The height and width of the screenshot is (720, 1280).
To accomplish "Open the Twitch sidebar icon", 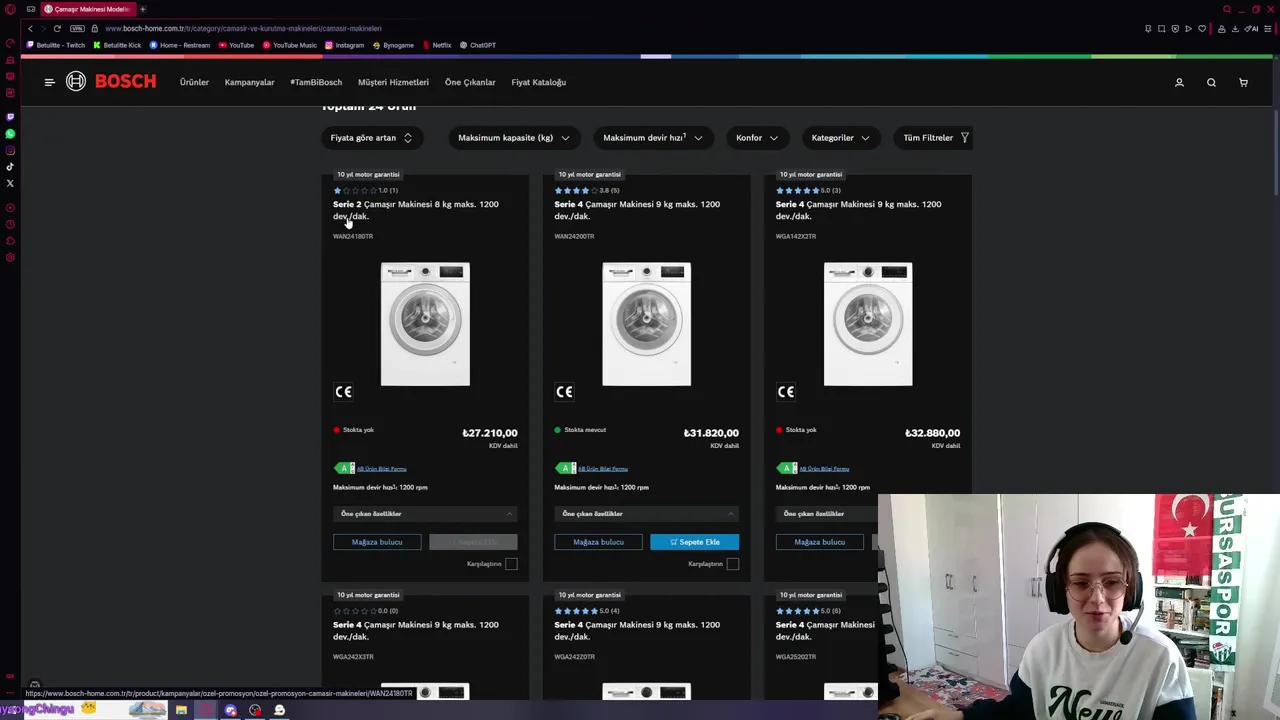I will coord(10,117).
